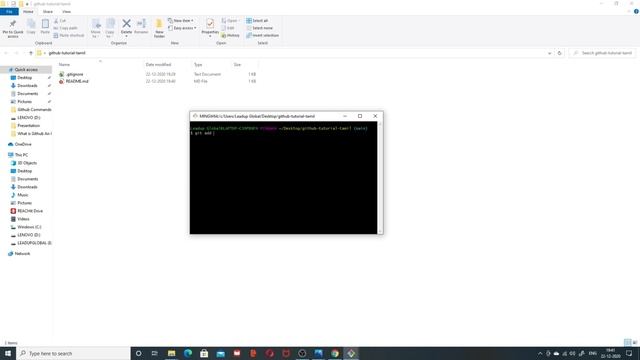Sort by the Date modified column header
The image size is (640, 360).
pos(158,64)
